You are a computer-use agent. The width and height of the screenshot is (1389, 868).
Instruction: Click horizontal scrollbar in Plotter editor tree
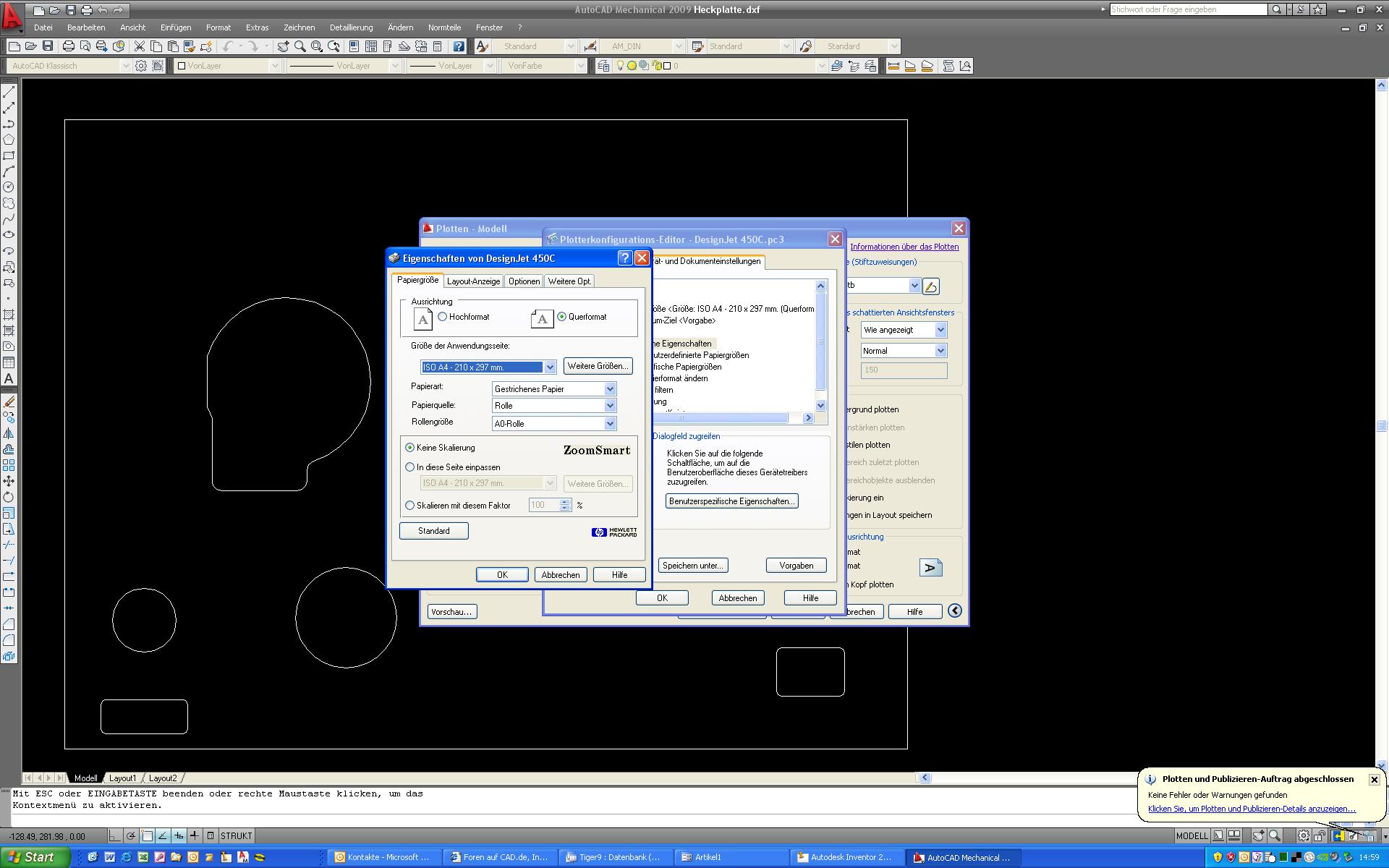coord(734,418)
